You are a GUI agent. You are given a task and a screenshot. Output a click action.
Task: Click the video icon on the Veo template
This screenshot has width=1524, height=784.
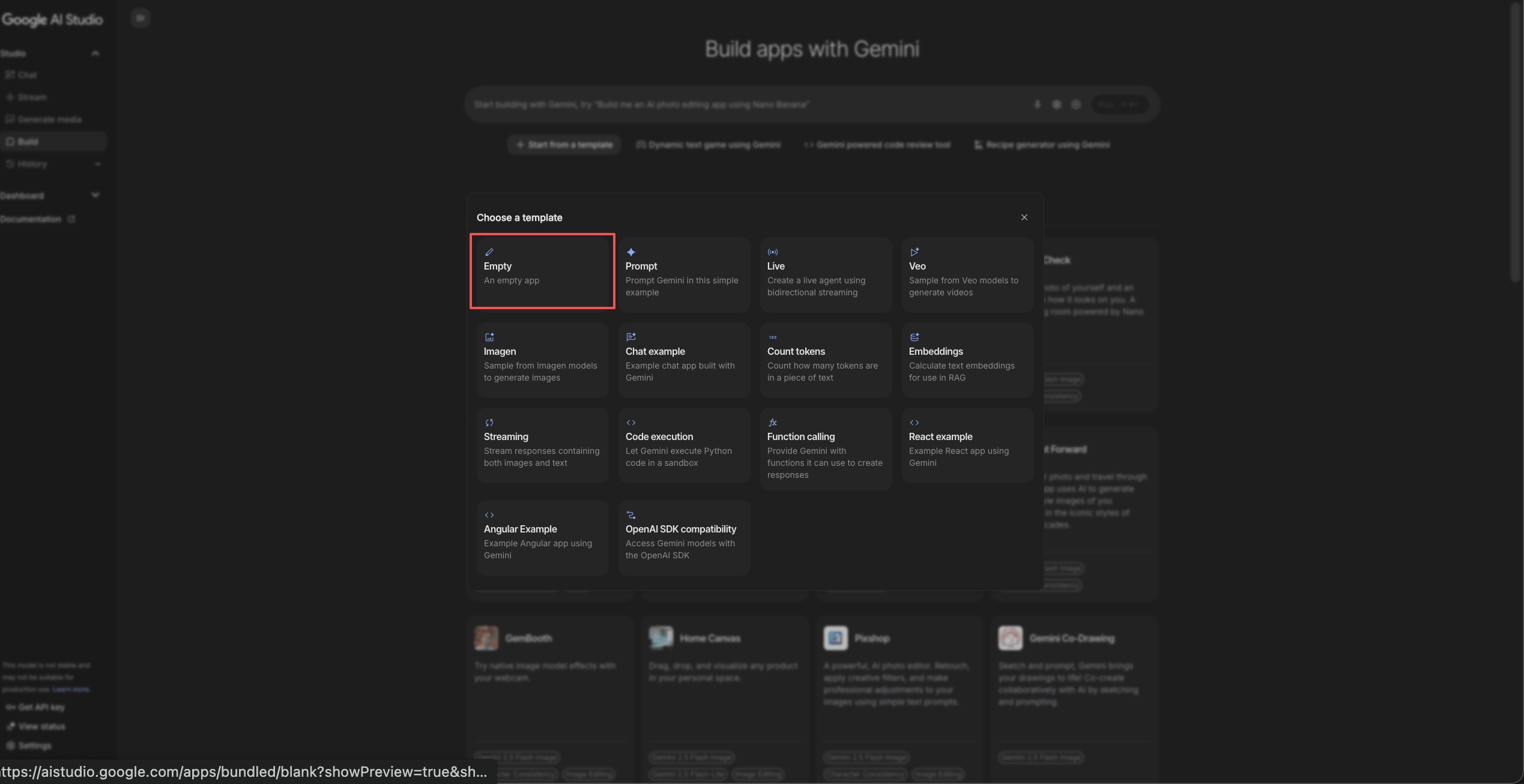pos(915,252)
